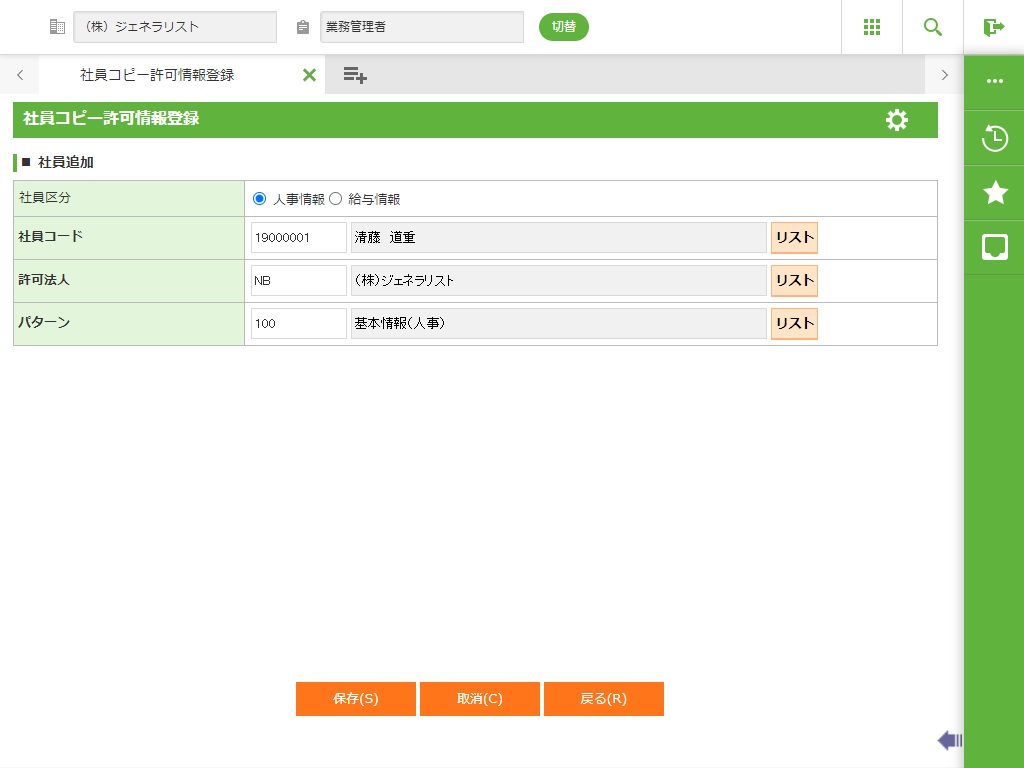
Task: Open the settings gear in the header
Action: tap(897, 120)
